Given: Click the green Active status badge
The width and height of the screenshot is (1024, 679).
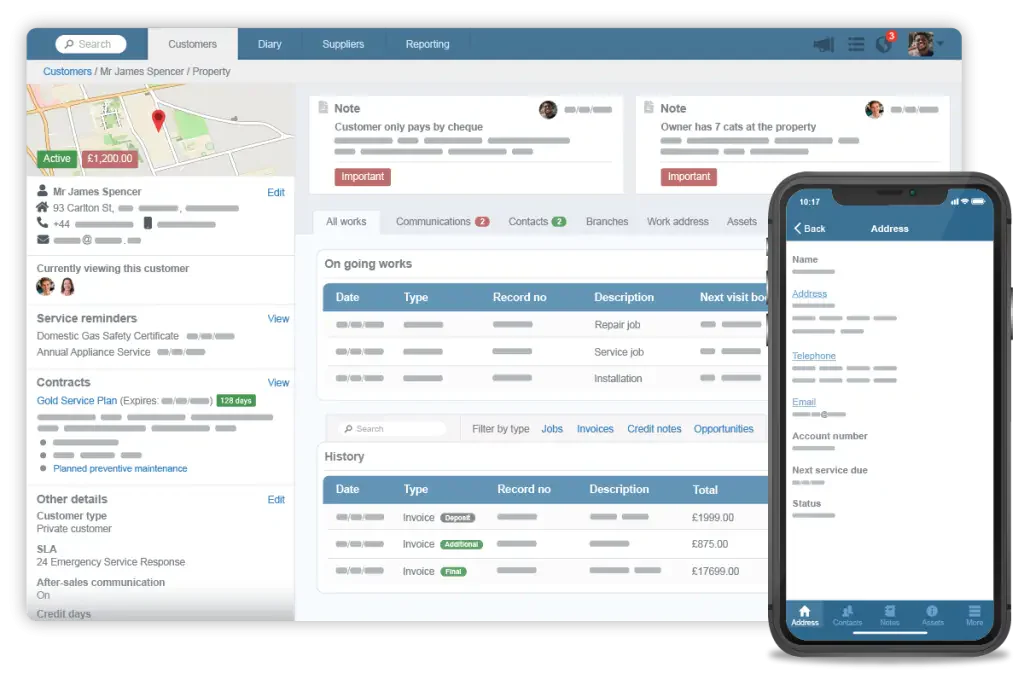Looking at the screenshot, I should (x=57, y=159).
